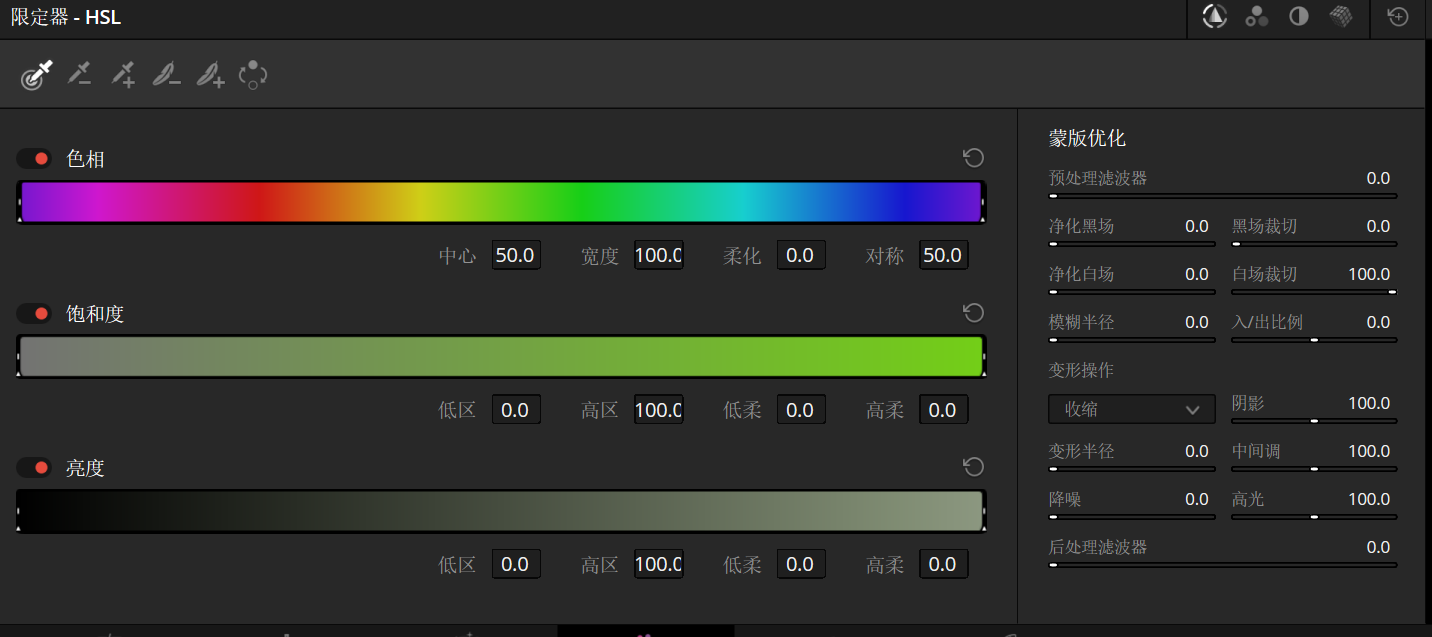
Task: Turn off the 亮度 luminance toggle
Action: click(x=34, y=468)
